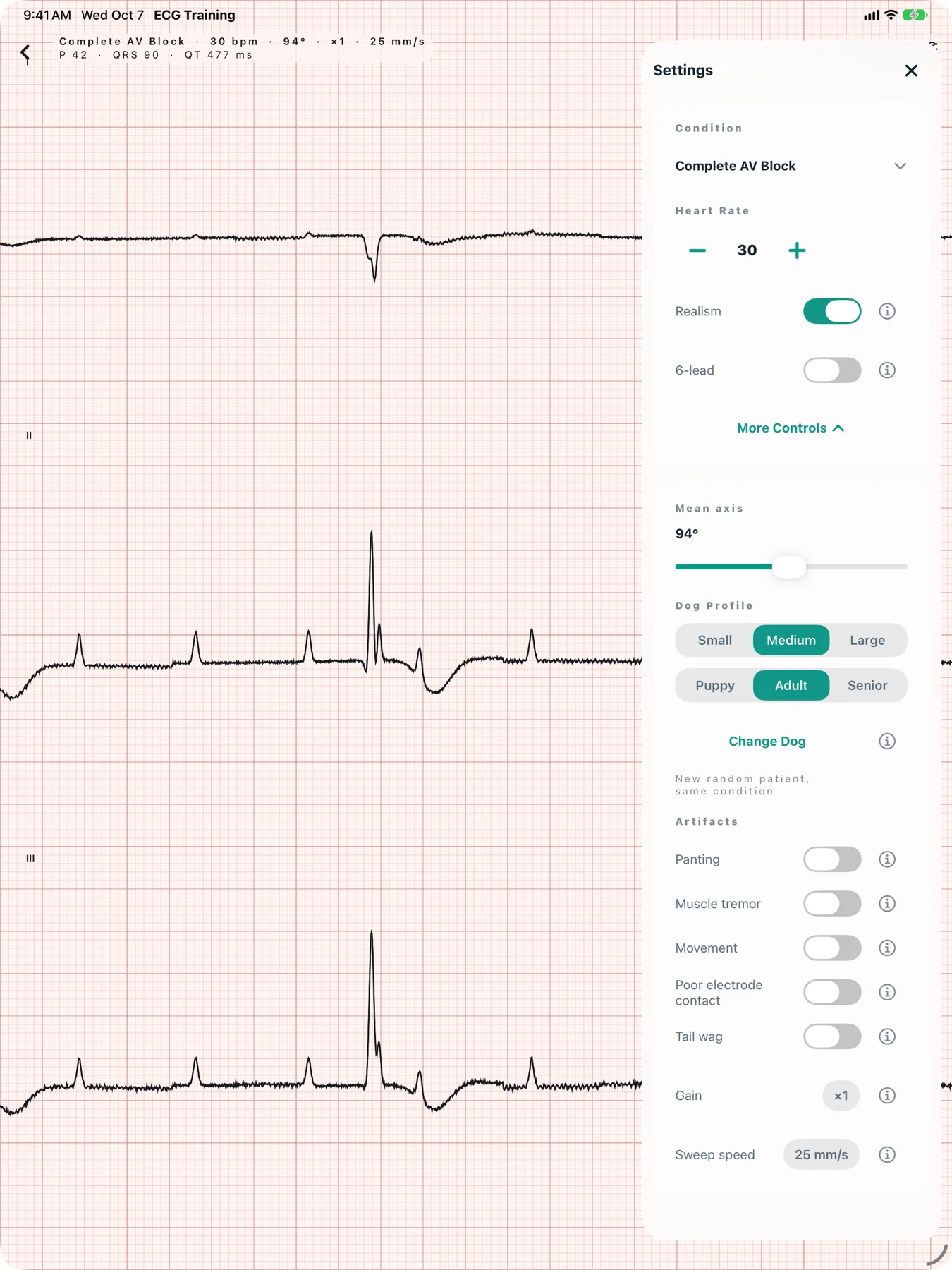This screenshot has width=952, height=1270.
Task: Enable Poor electrode contact switch
Action: (x=832, y=992)
